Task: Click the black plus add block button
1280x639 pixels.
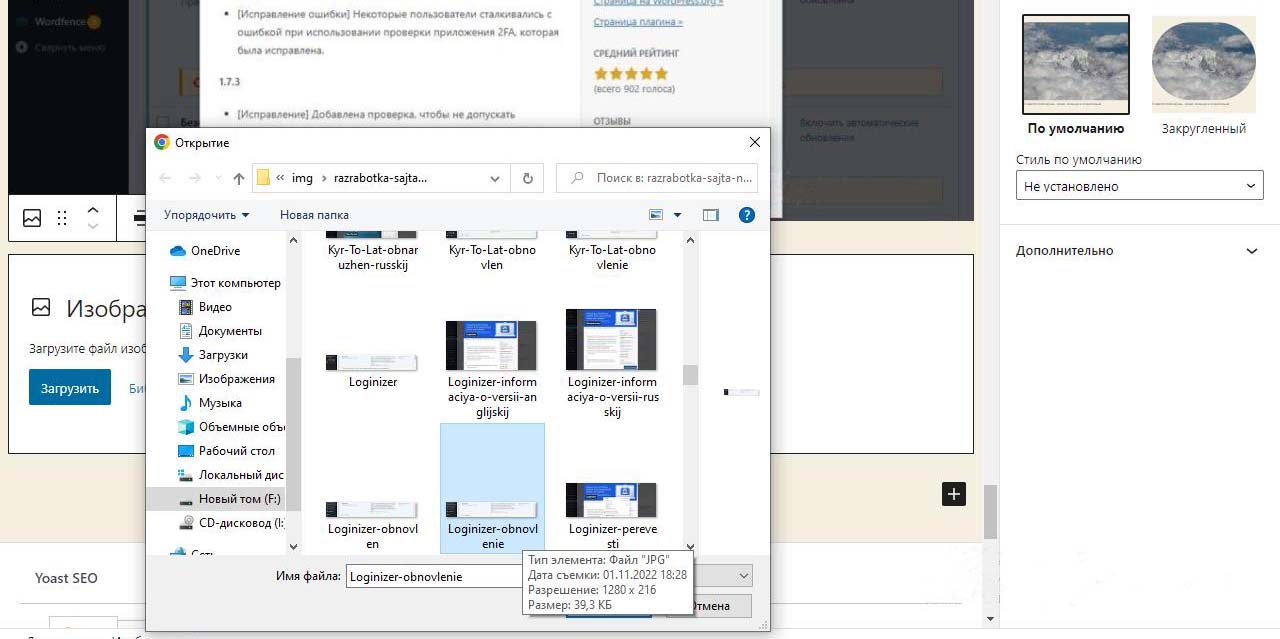Action: pyautogui.click(x=953, y=494)
